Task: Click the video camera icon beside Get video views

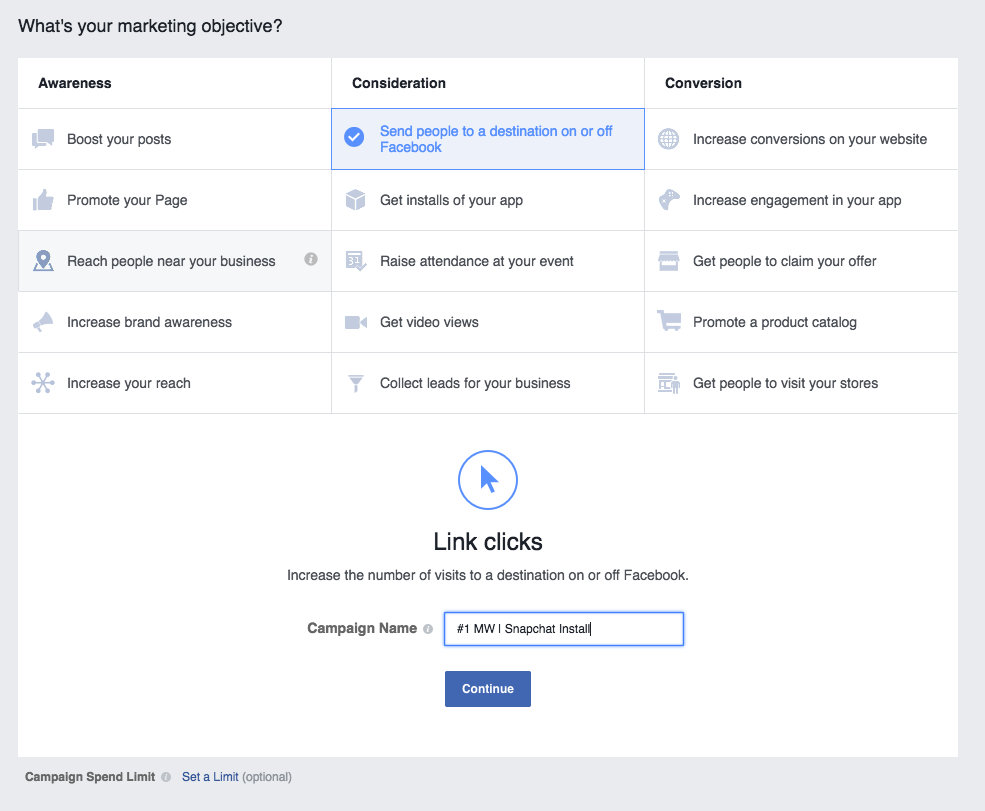Action: click(x=356, y=322)
